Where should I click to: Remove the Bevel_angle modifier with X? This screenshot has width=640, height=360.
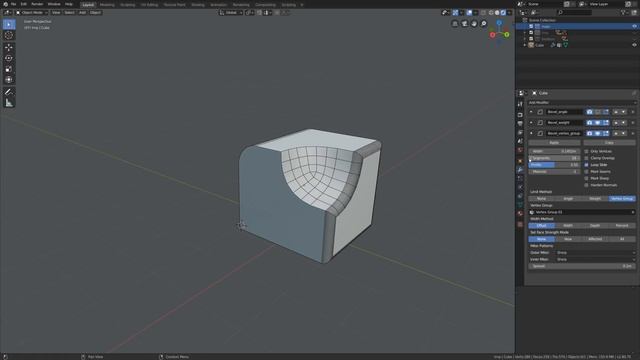[x=633, y=112]
